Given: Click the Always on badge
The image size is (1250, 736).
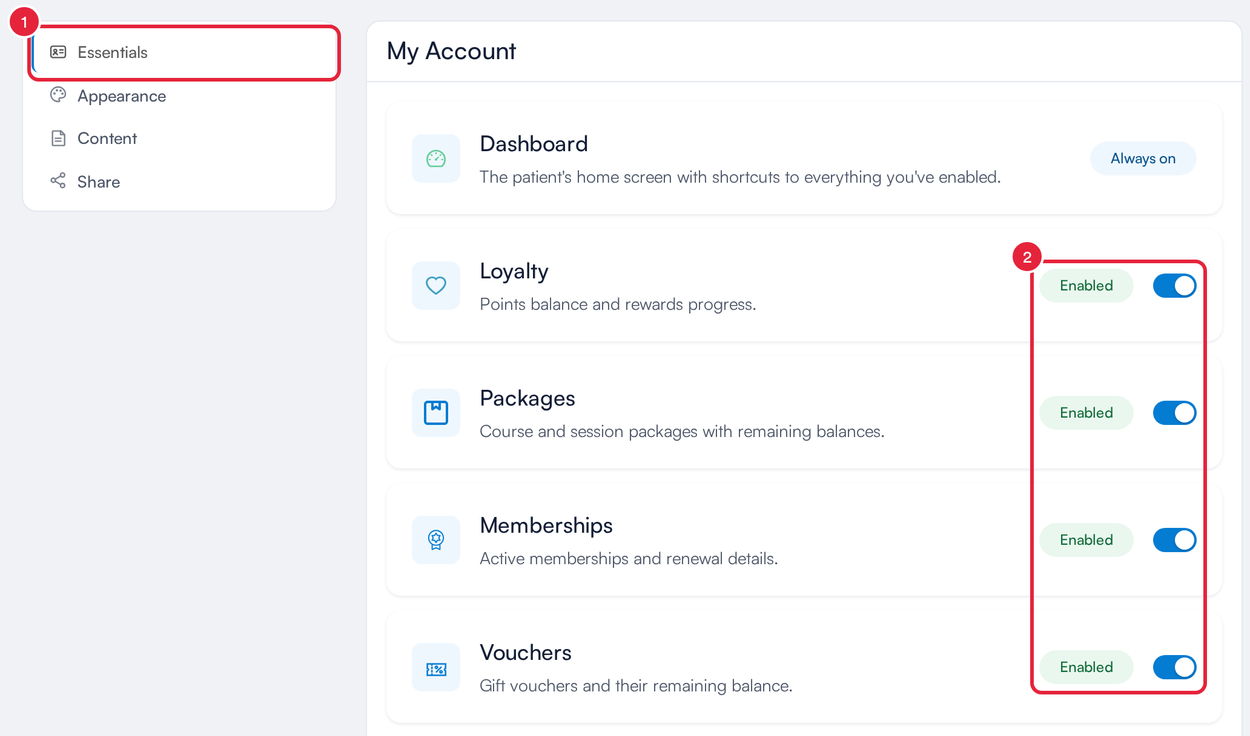Looking at the screenshot, I should click(x=1143, y=158).
